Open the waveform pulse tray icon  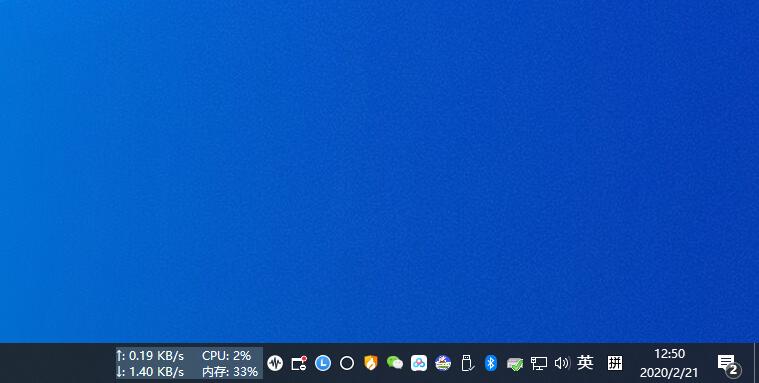(x=275, y=363)
